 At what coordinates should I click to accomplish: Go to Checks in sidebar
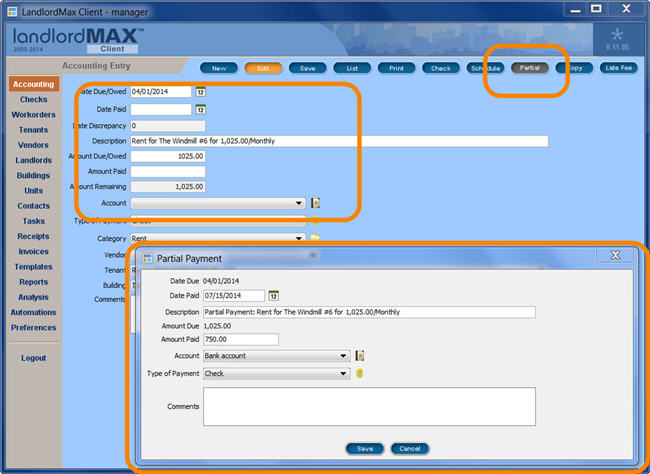[34, 100]
